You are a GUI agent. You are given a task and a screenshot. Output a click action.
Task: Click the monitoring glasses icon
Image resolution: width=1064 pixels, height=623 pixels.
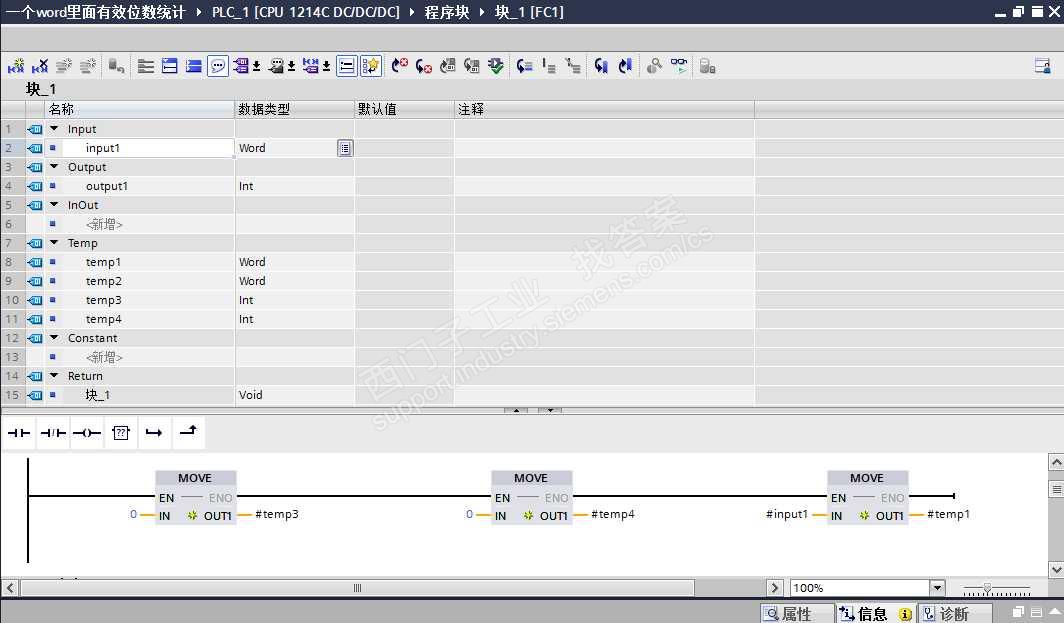click(679, 66)
